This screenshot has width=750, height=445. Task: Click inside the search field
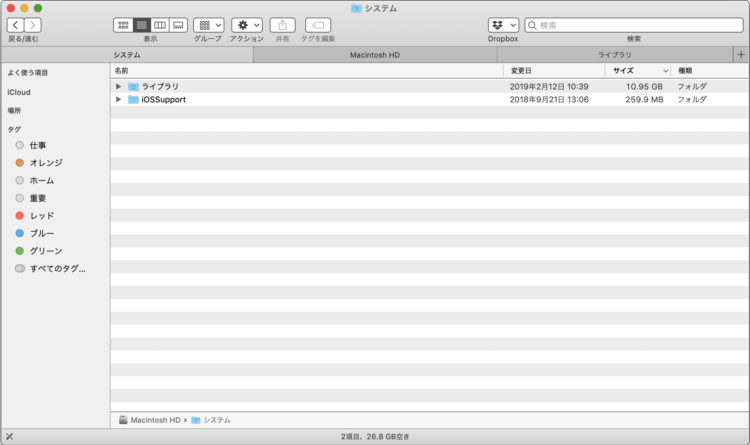(634, 25)
